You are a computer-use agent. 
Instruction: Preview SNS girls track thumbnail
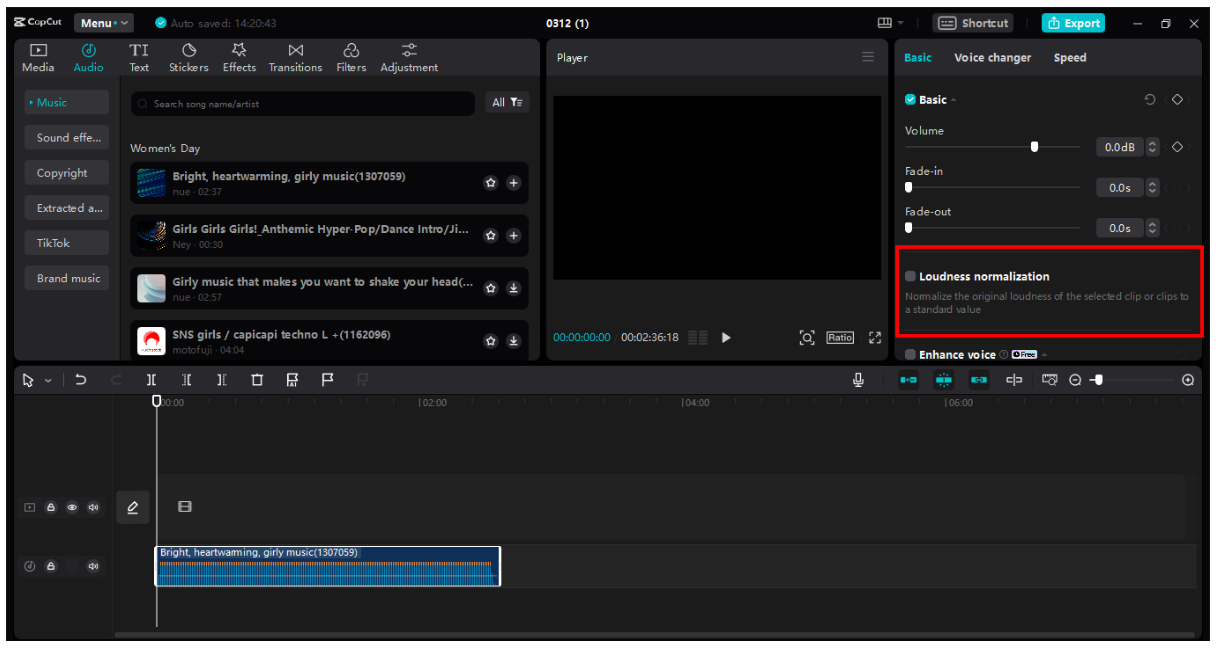click(x=151, y=342)
